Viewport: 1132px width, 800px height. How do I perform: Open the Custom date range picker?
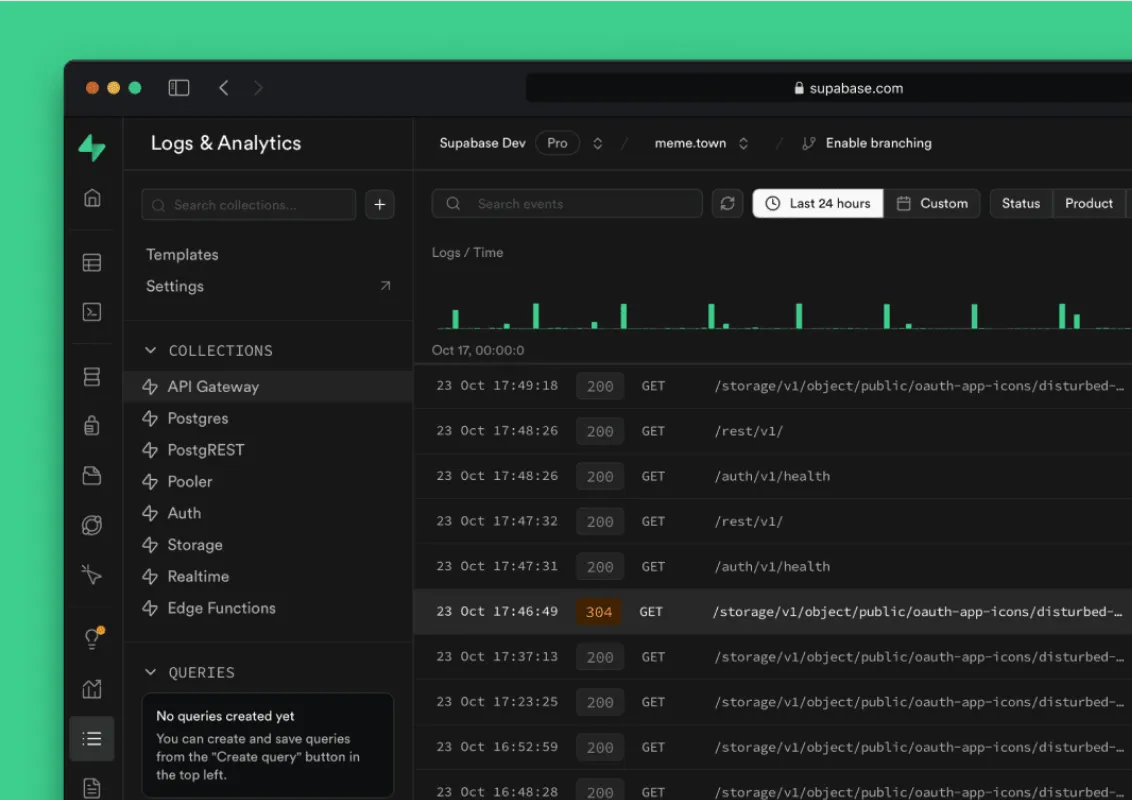[932, 204]
